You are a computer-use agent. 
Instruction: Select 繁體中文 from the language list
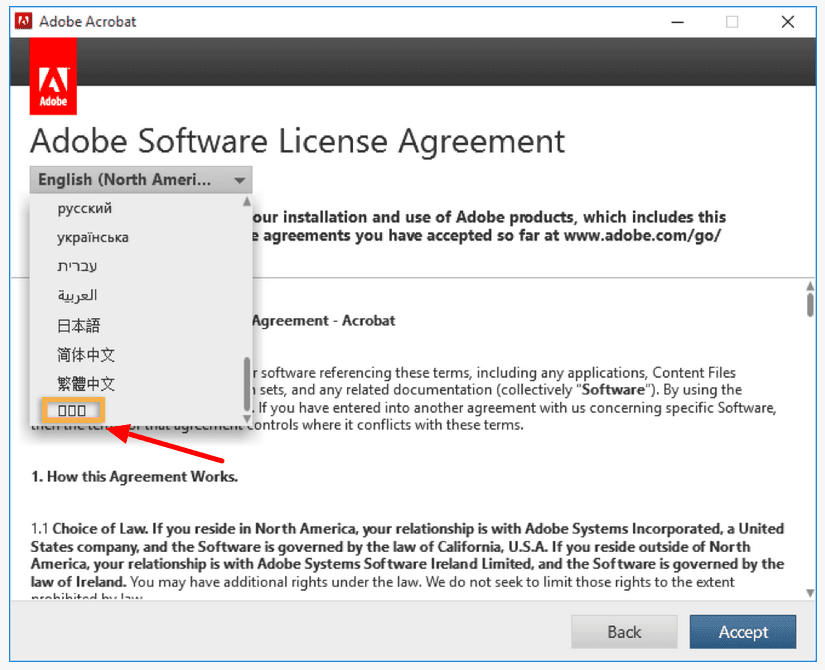pos(86,384)
